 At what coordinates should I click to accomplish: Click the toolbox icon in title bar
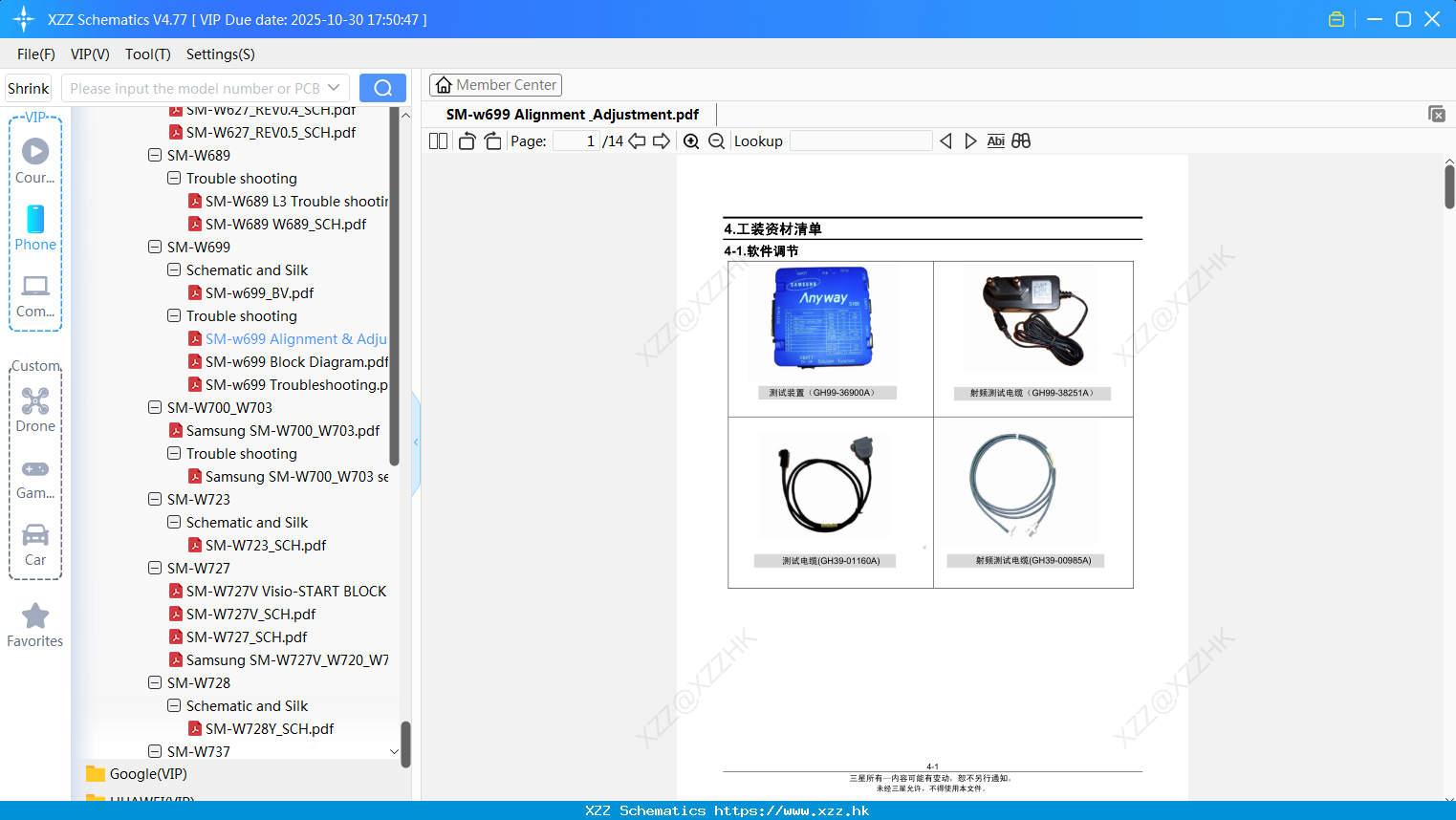tap(1336, 19)
